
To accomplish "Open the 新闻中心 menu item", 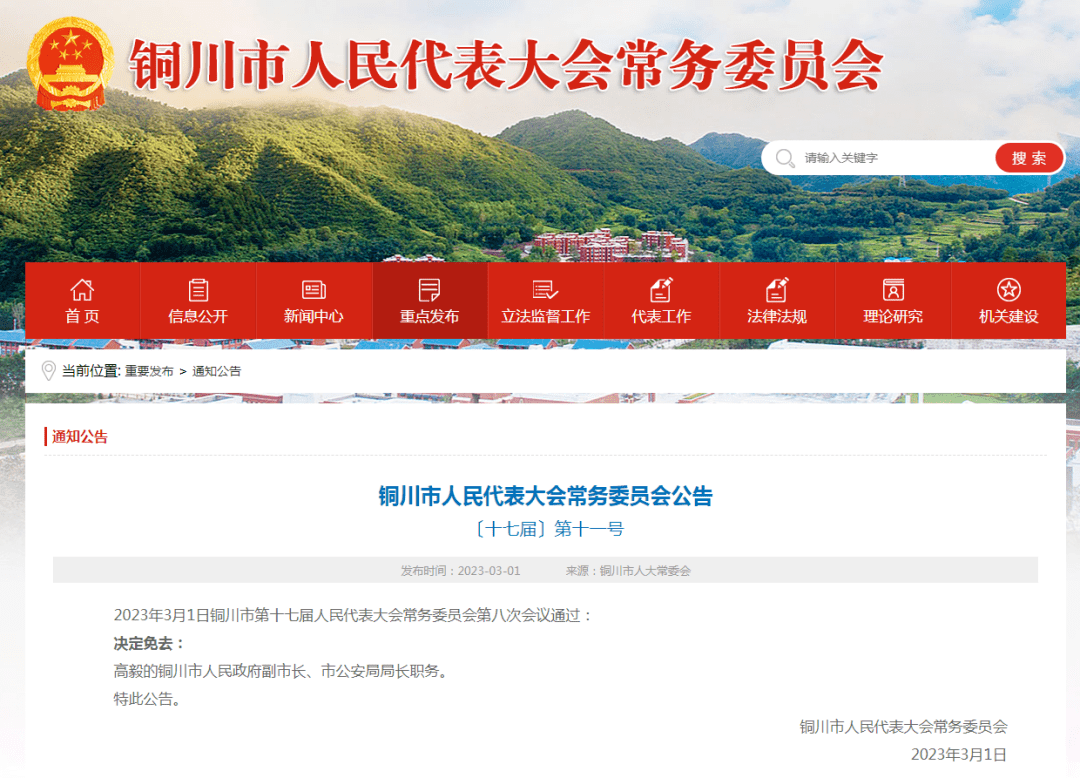I will (314, 301).
